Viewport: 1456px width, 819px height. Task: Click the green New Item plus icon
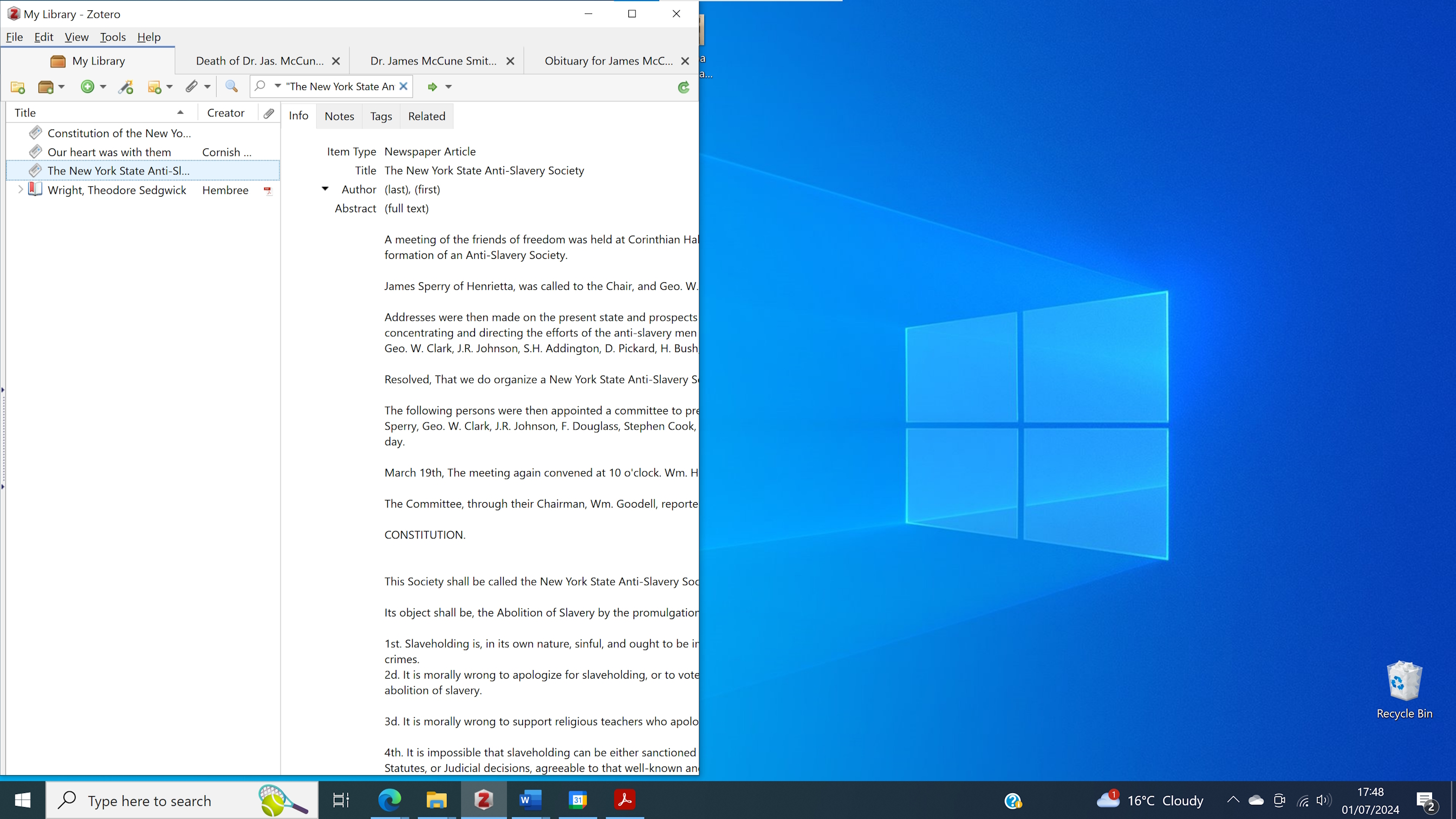pos(87,87)
